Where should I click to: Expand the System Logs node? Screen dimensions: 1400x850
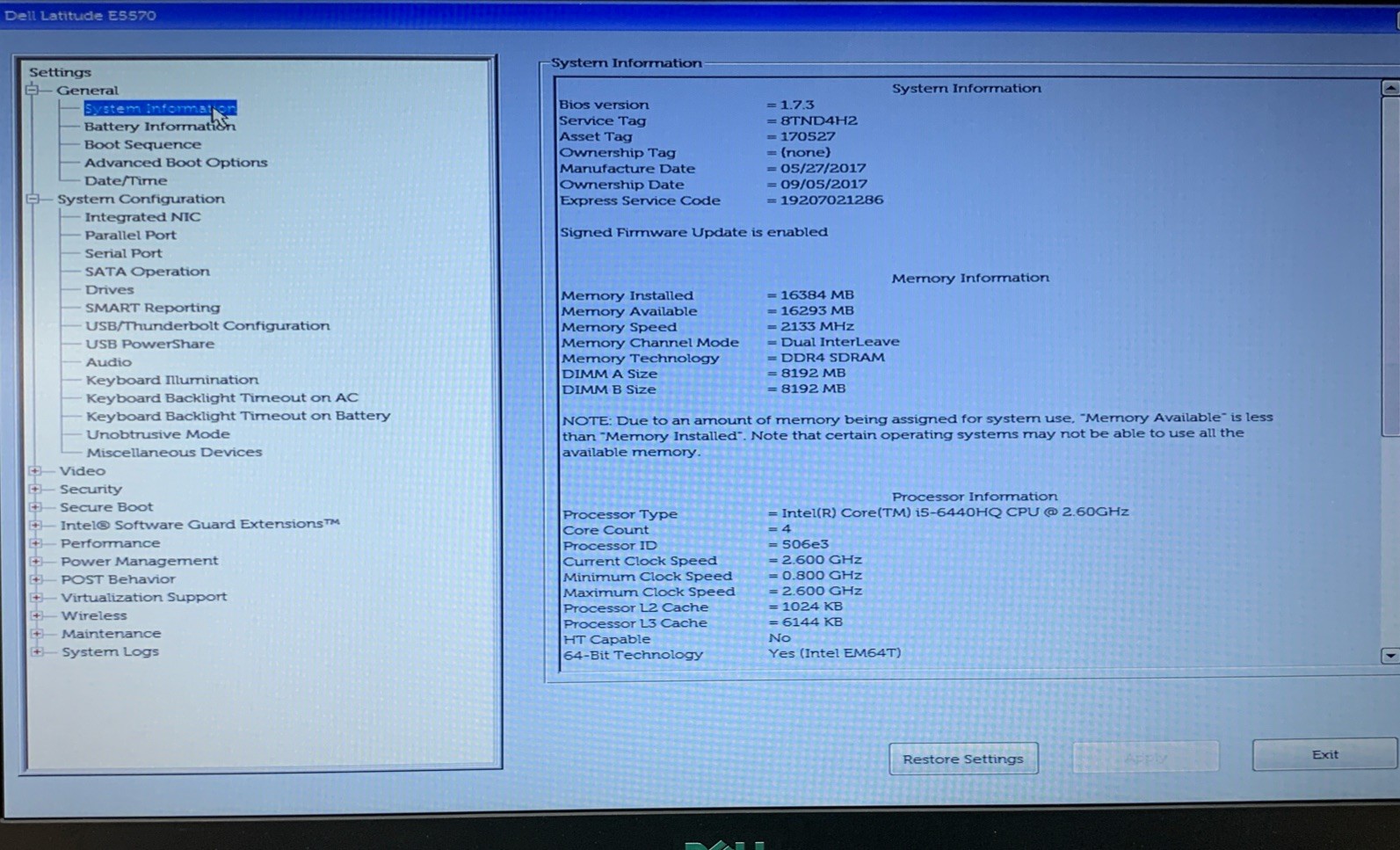coord(37,651)
